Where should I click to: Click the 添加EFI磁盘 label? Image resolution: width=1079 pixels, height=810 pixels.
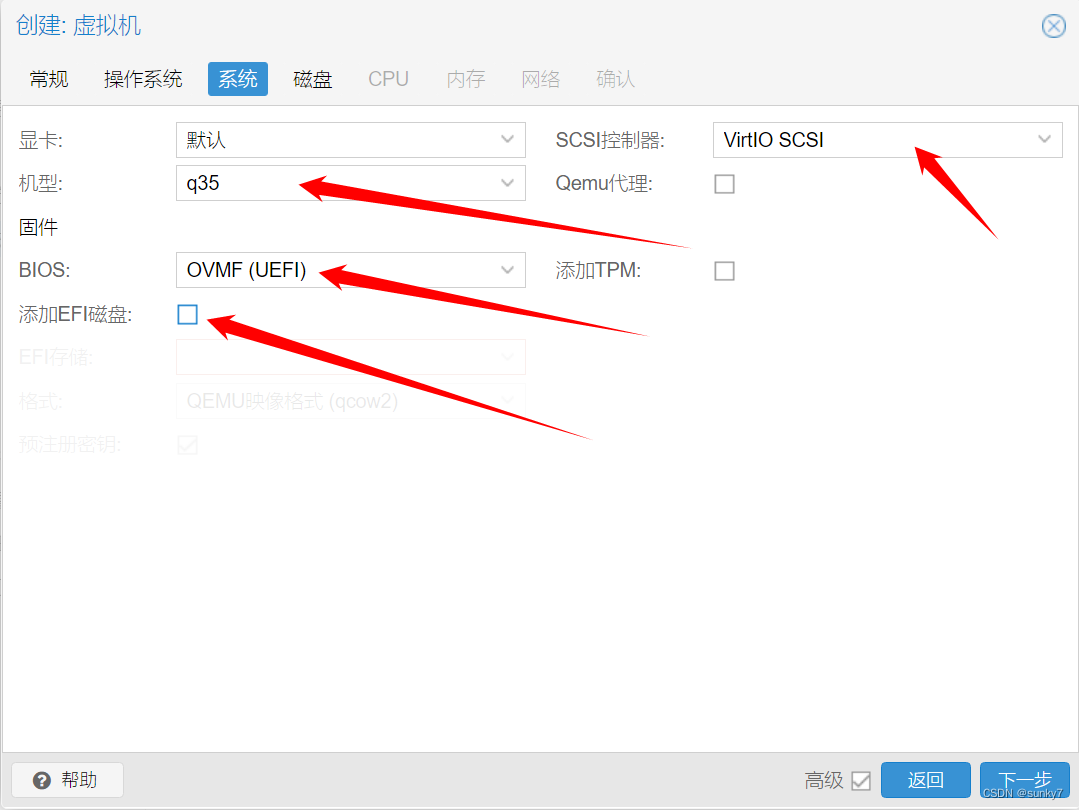(x=75, y=315)
